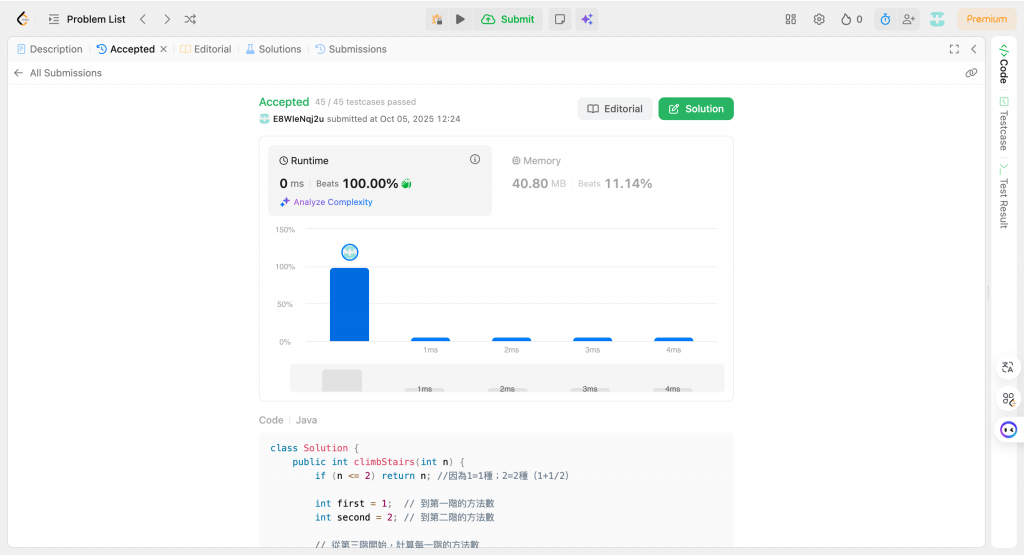The image size is (1024, 555).
Task: Click the avatar marker above the bar
Action: click(350, 252)
